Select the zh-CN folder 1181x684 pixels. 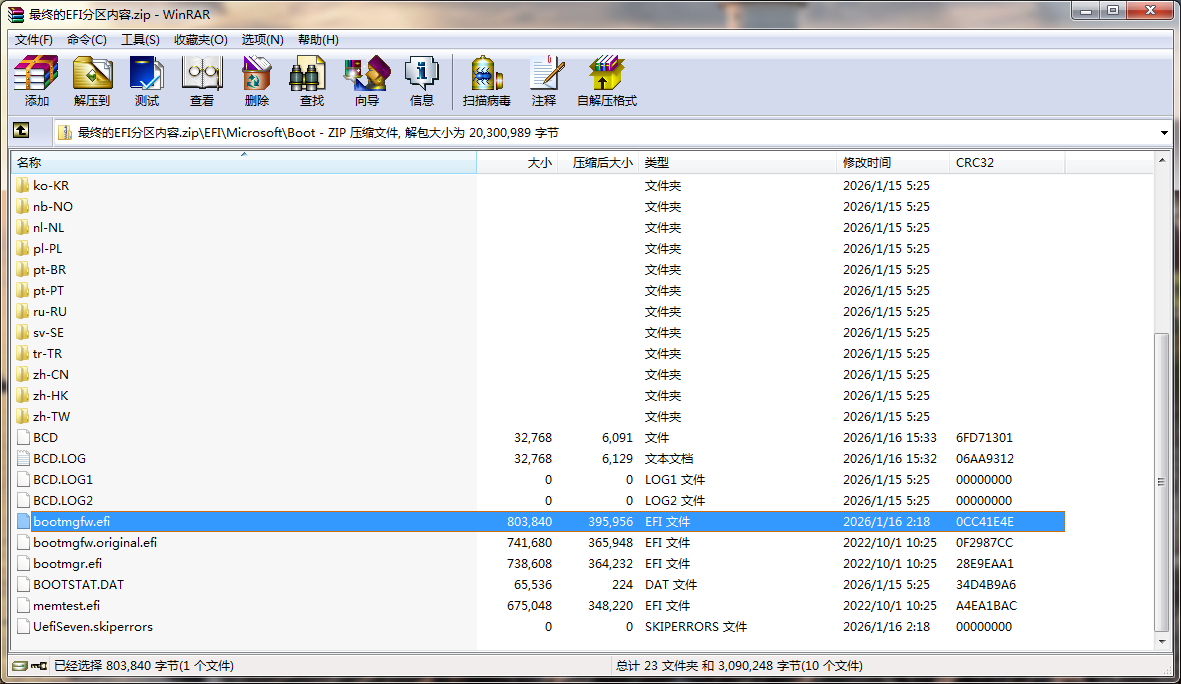(x=51, y=374)
